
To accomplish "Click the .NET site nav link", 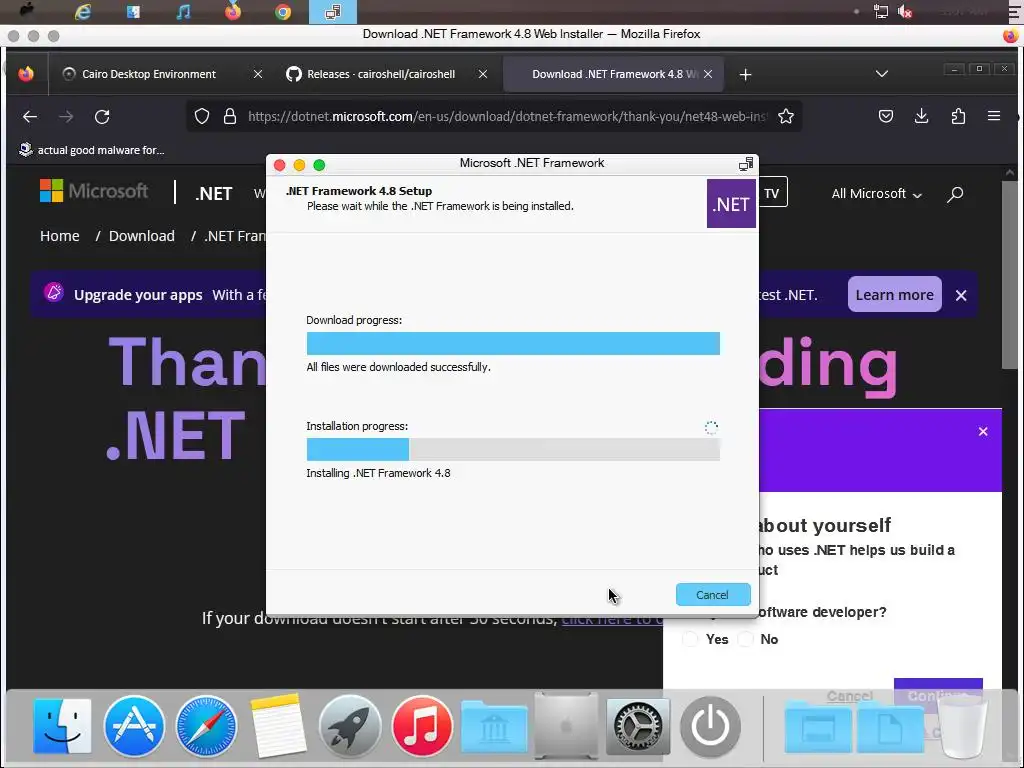I will tap(214, 194).
